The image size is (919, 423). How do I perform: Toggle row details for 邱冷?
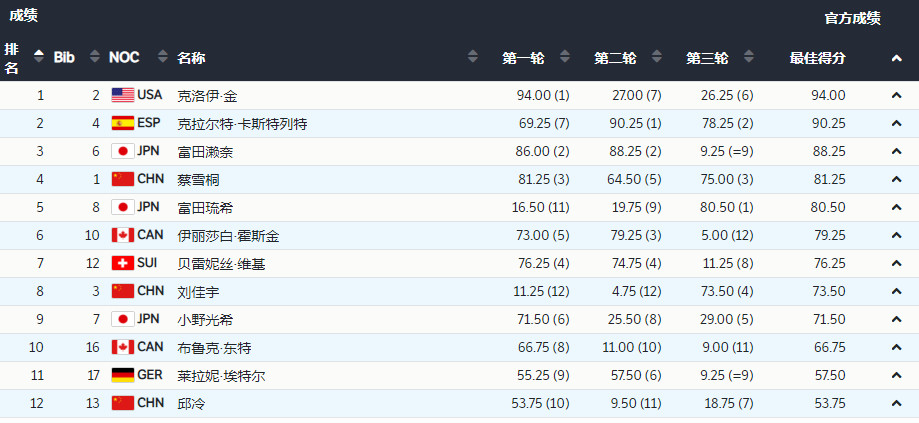click(896, 404)
